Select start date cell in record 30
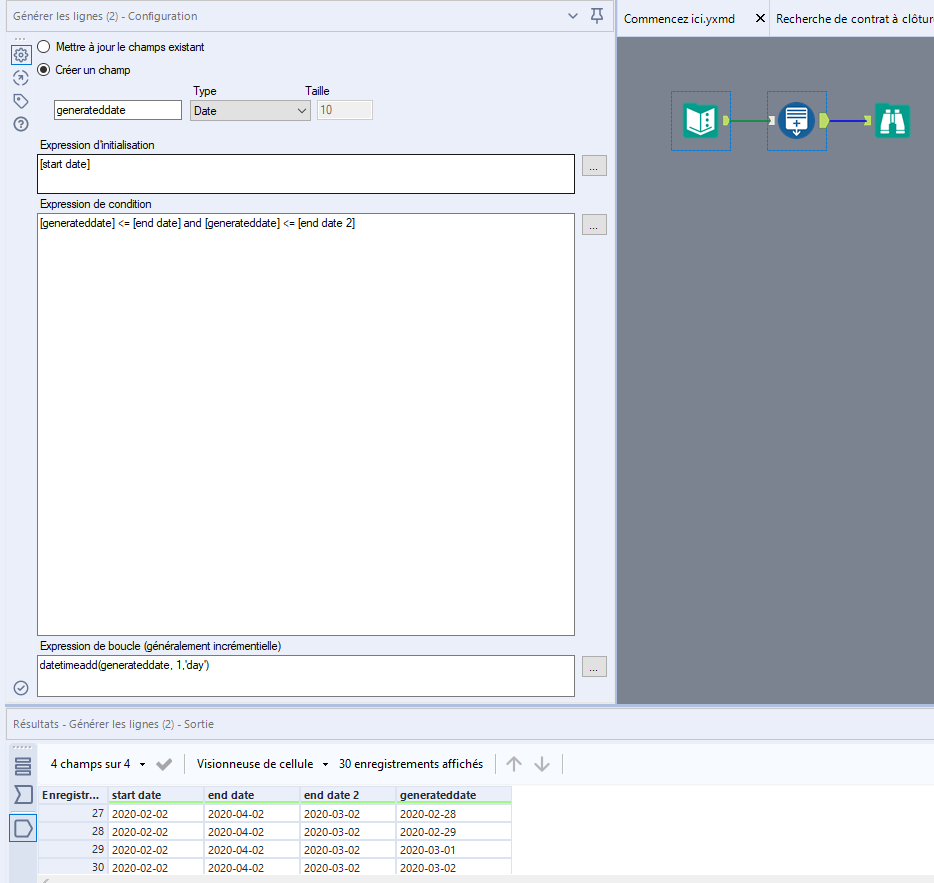The width and height of the screenshot is (934, 883). [155, 868]
